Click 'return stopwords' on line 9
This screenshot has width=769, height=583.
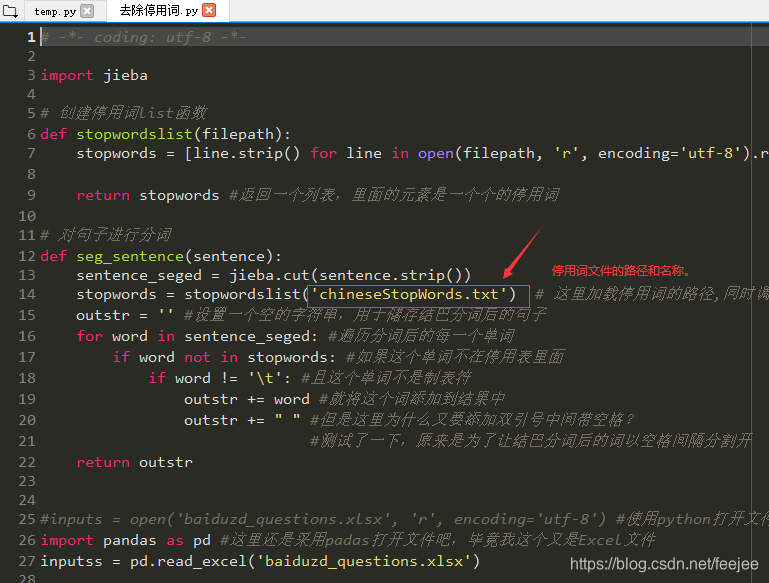[148, 195]
